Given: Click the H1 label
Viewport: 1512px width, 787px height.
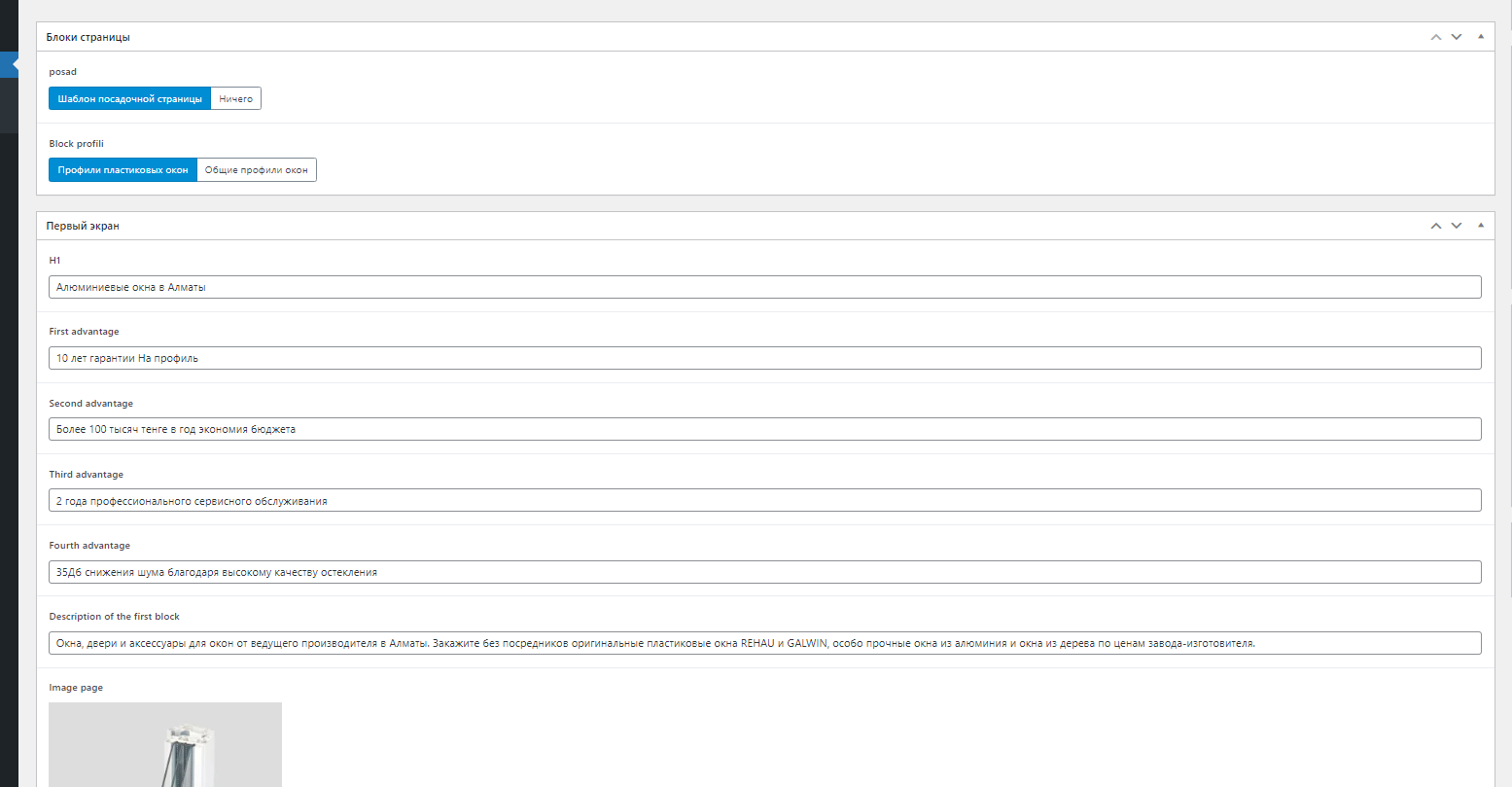Looking at the screenshot, I should 55,260.
